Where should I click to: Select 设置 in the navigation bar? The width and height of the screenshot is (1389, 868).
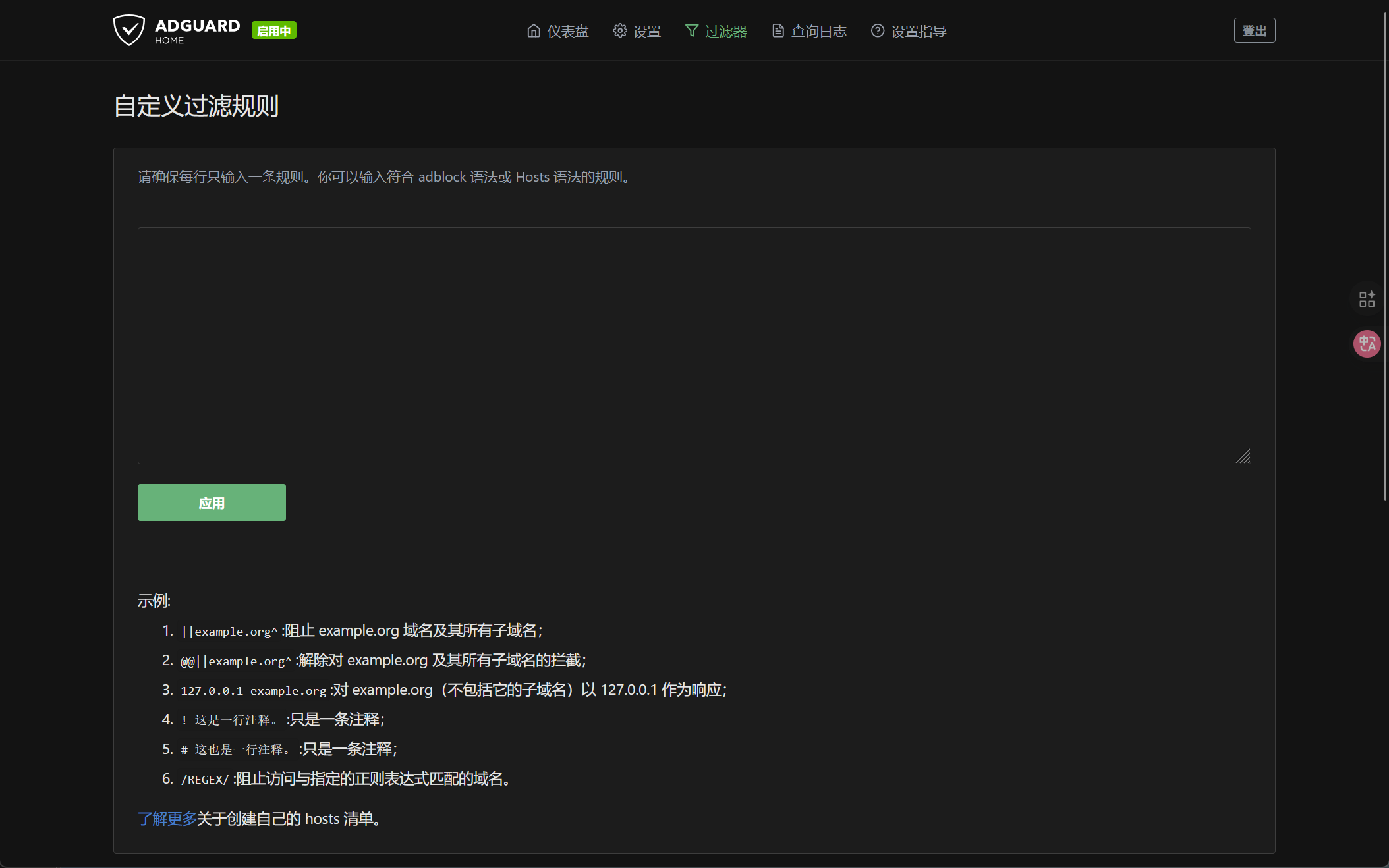pos(646,30)
